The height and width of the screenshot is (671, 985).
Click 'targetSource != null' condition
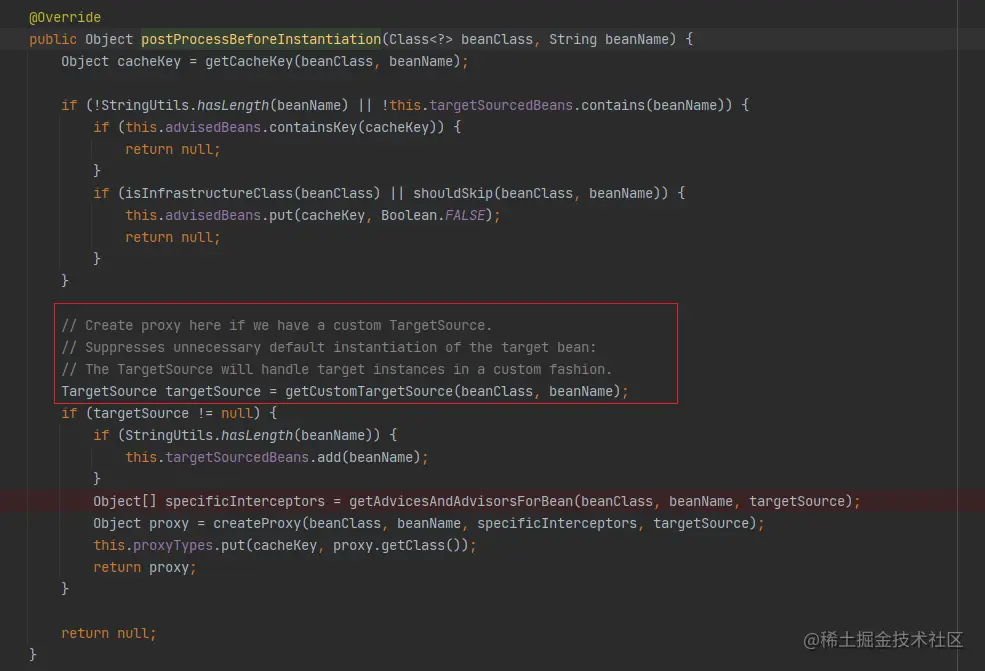coord(173,413)
